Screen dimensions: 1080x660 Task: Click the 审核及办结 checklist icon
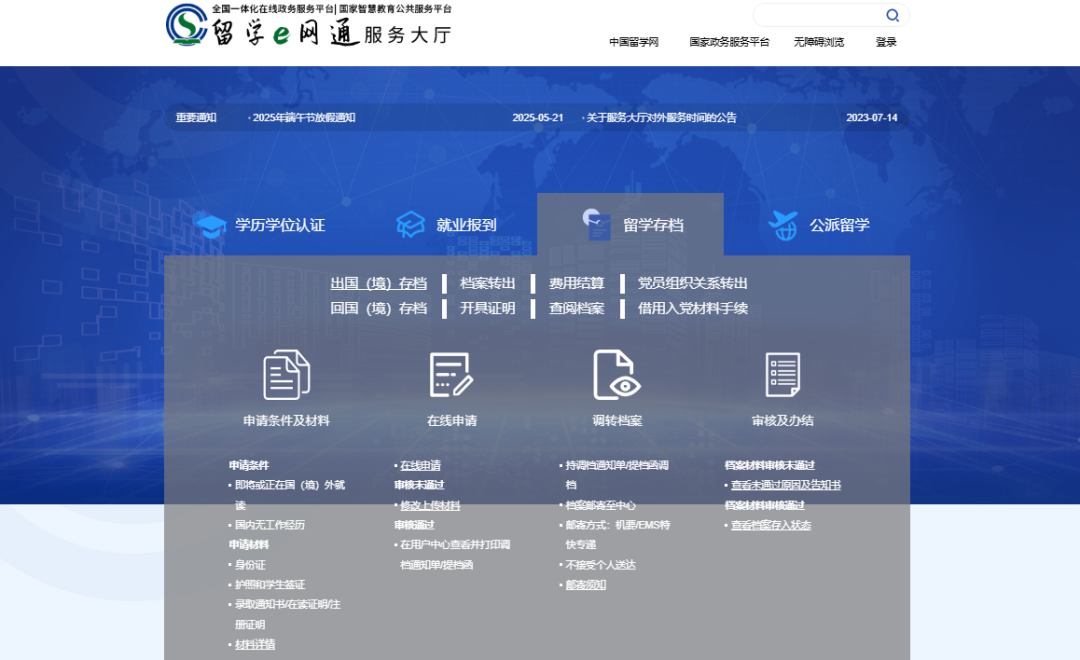pos(782,375)
